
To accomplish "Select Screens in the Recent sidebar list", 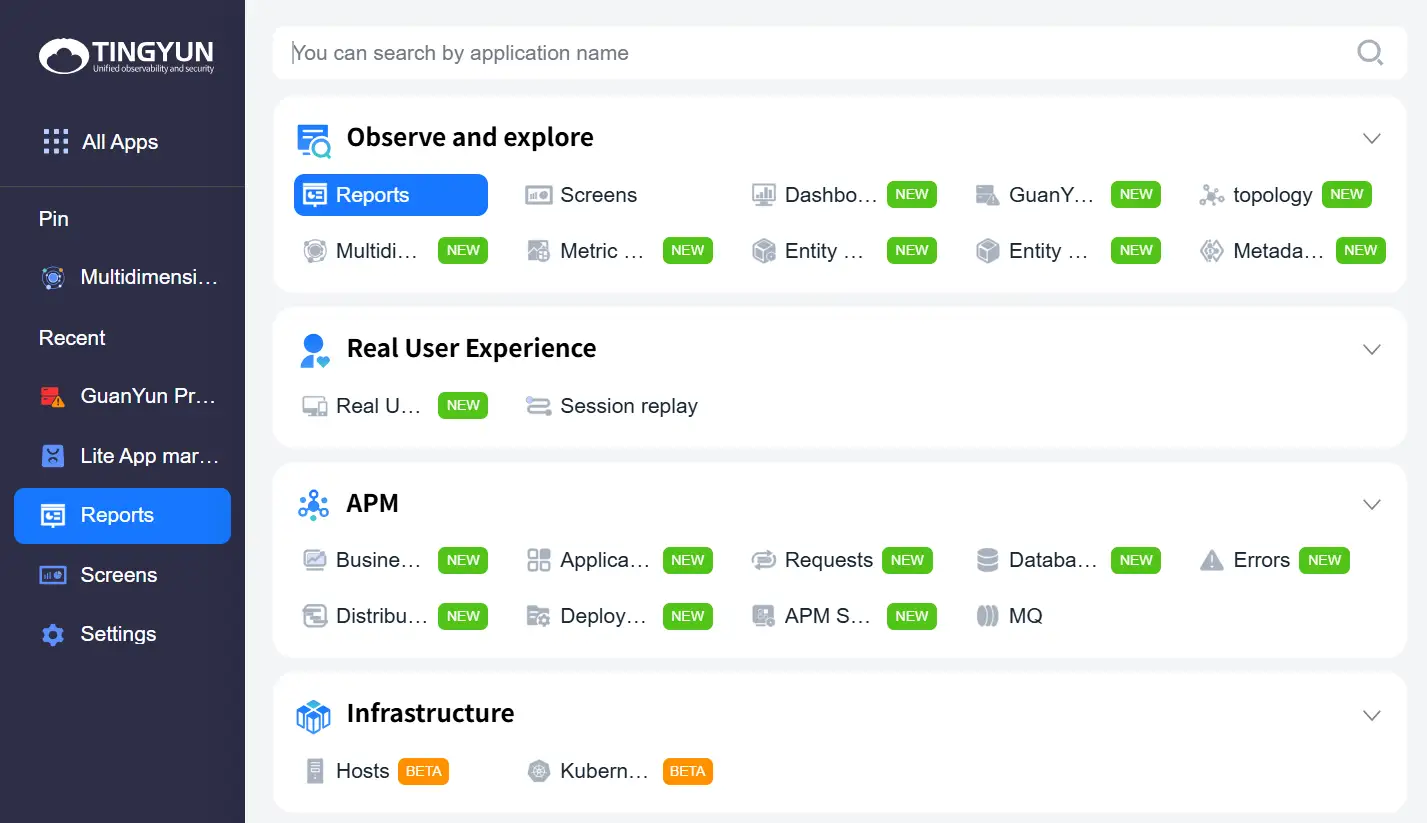I will point(118,575).
